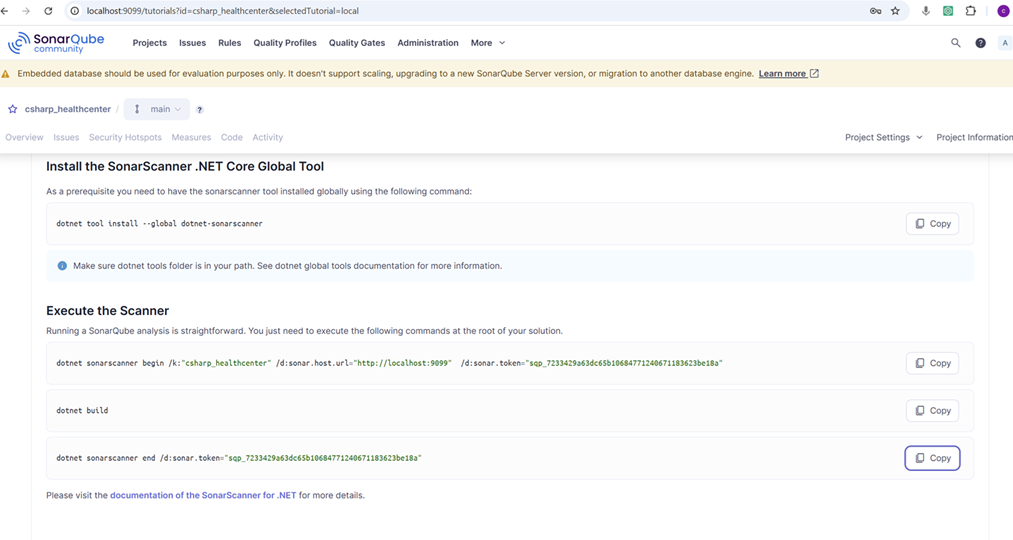This screenshot has height=540, width=1013.
Task: Open the Chrome profile avatar
Action: [1003, 11]
